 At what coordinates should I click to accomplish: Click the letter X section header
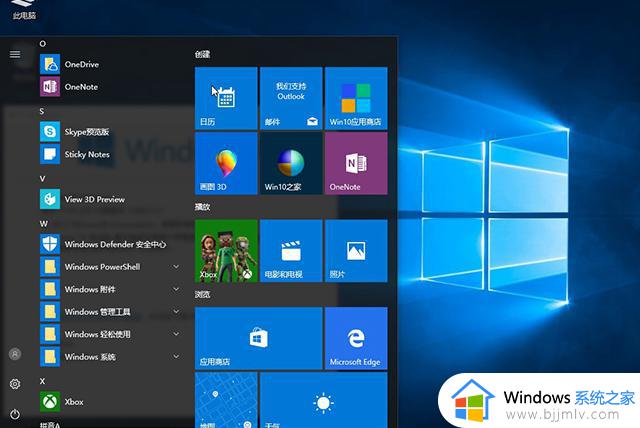point(42,381)
